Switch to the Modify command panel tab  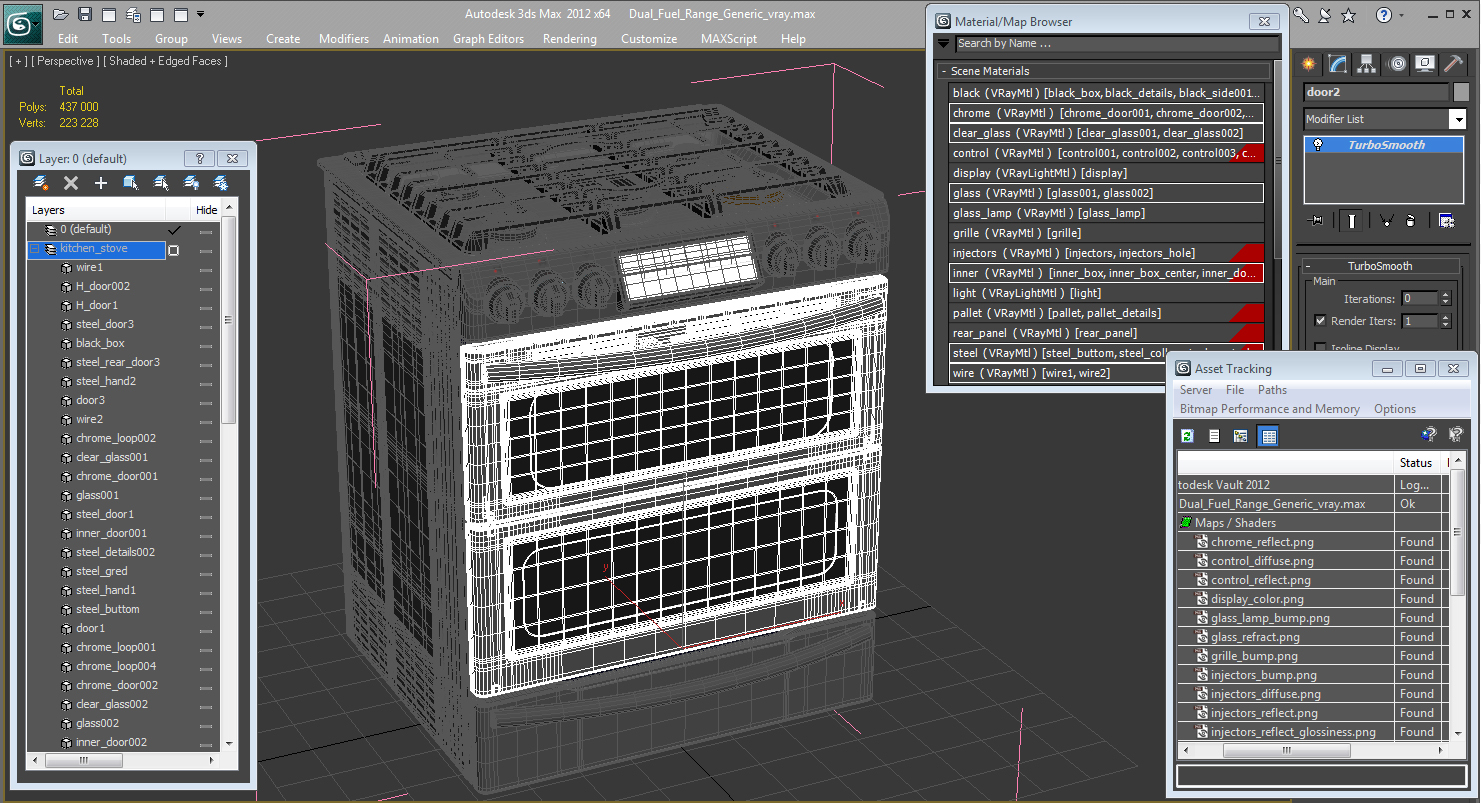(1338, 64)
